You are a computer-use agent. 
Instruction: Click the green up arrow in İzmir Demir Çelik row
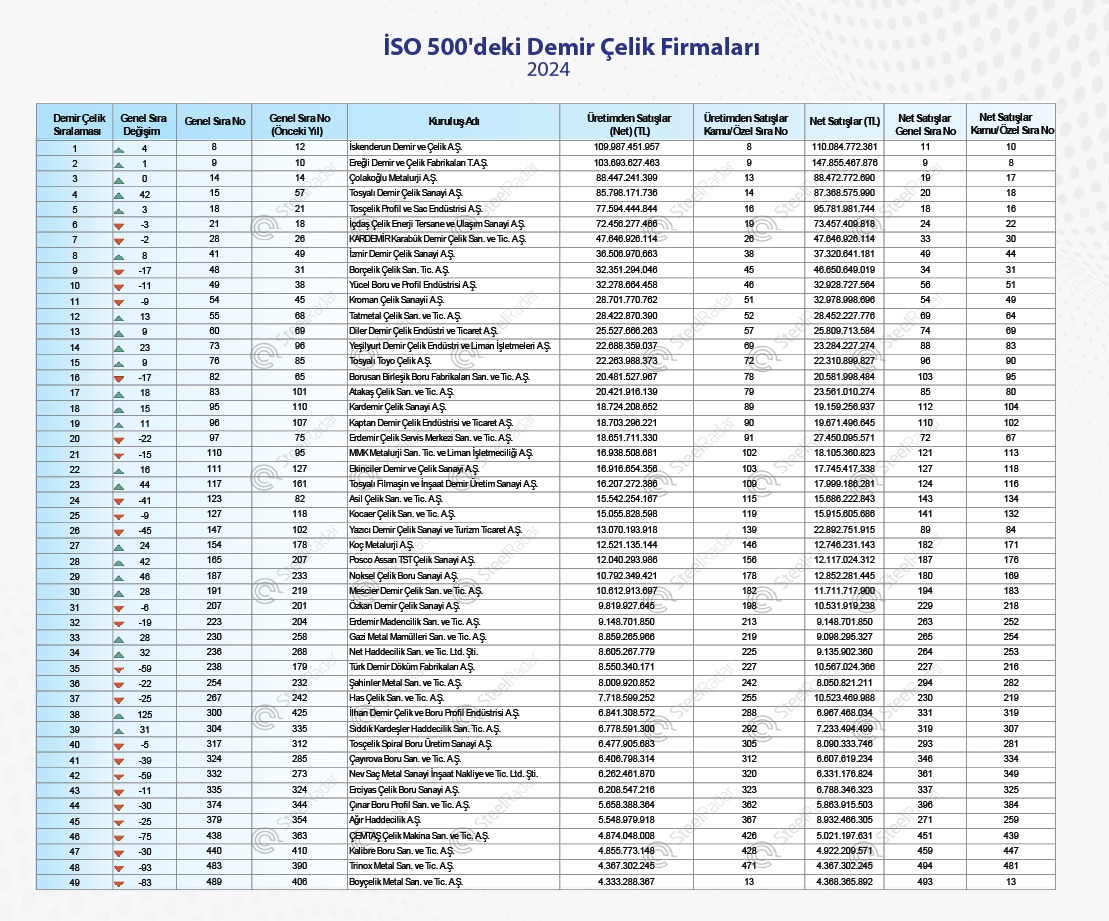point(119,257)
